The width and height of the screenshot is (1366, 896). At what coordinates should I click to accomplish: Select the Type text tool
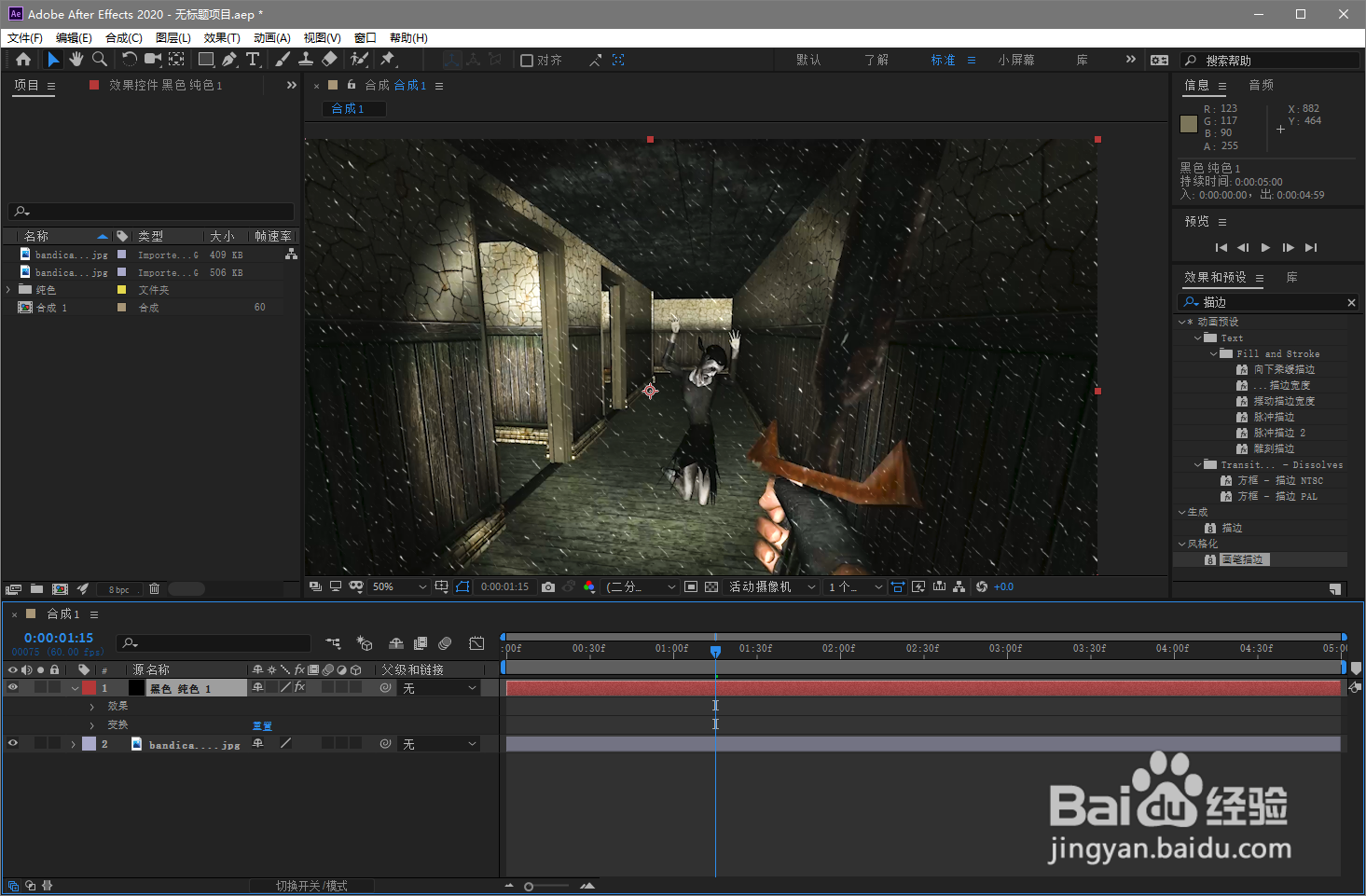tap(253, 60)
